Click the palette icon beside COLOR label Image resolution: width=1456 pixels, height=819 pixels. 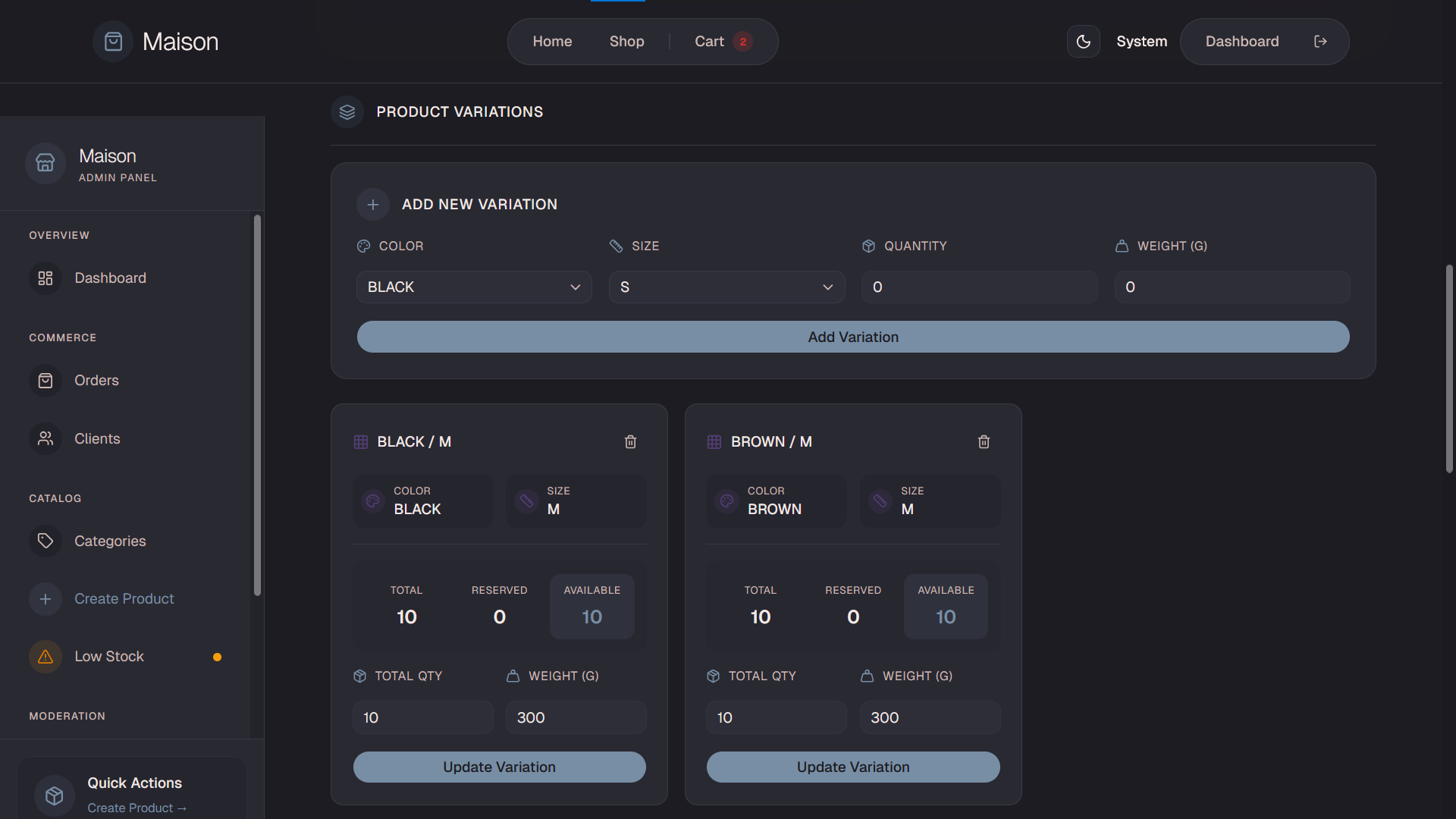pyautogui.click(x=364, y=246)
